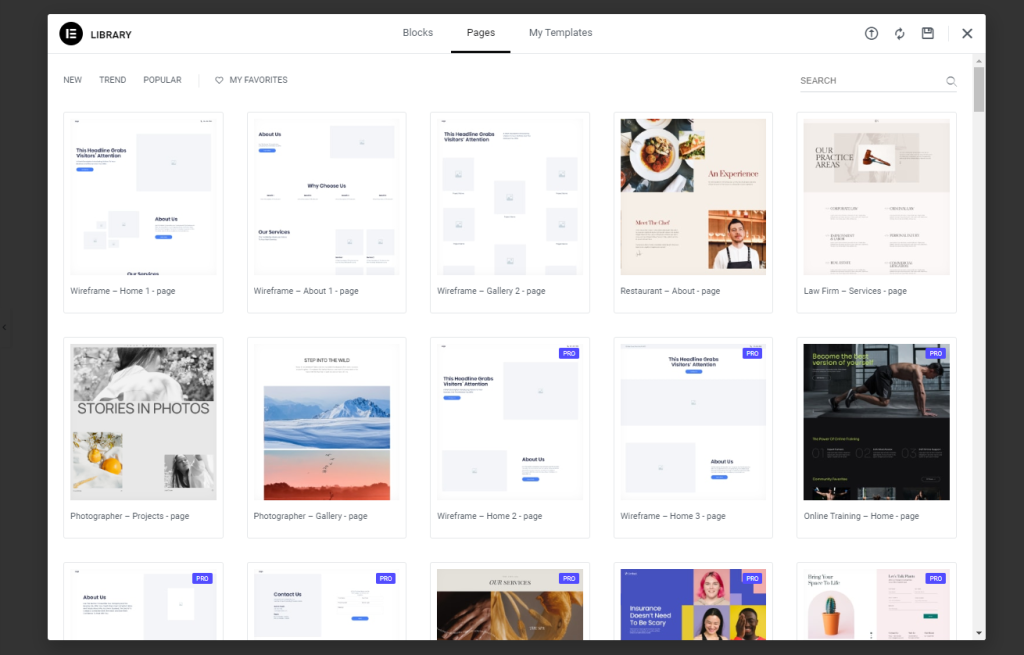Select the TREND filter
The image size is (1024, 655).
click(x=112, y=79)
